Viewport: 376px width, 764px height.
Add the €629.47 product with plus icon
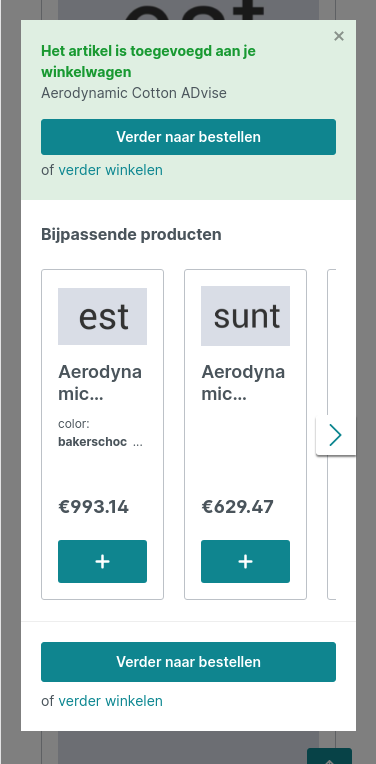(x=245, y=561)
